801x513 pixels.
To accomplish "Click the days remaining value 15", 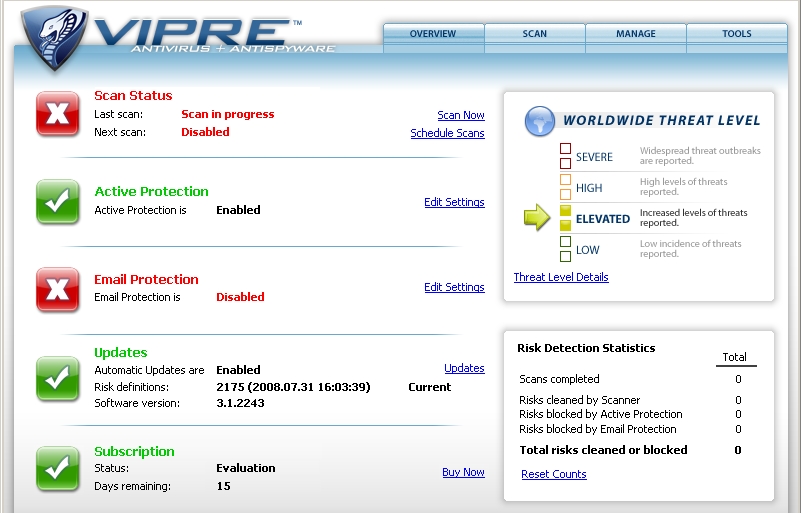I will pos(224,486).
